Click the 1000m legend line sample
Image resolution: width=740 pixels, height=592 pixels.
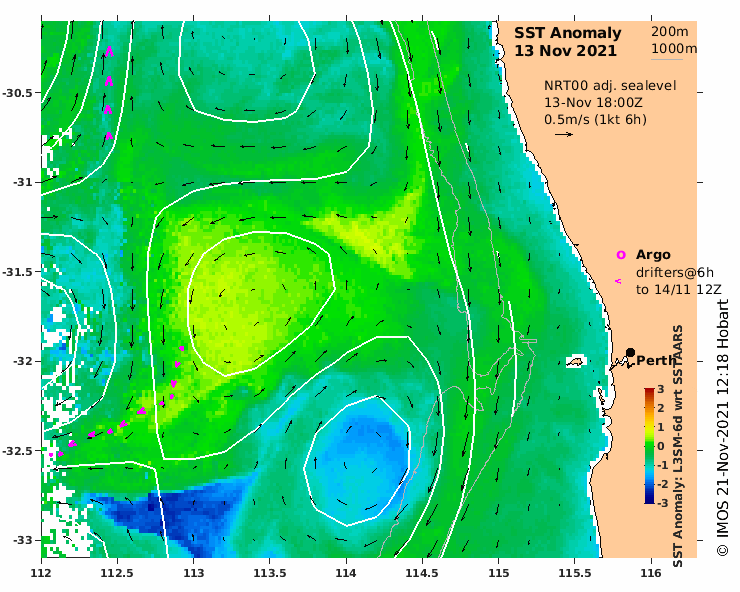pos(667,59)
